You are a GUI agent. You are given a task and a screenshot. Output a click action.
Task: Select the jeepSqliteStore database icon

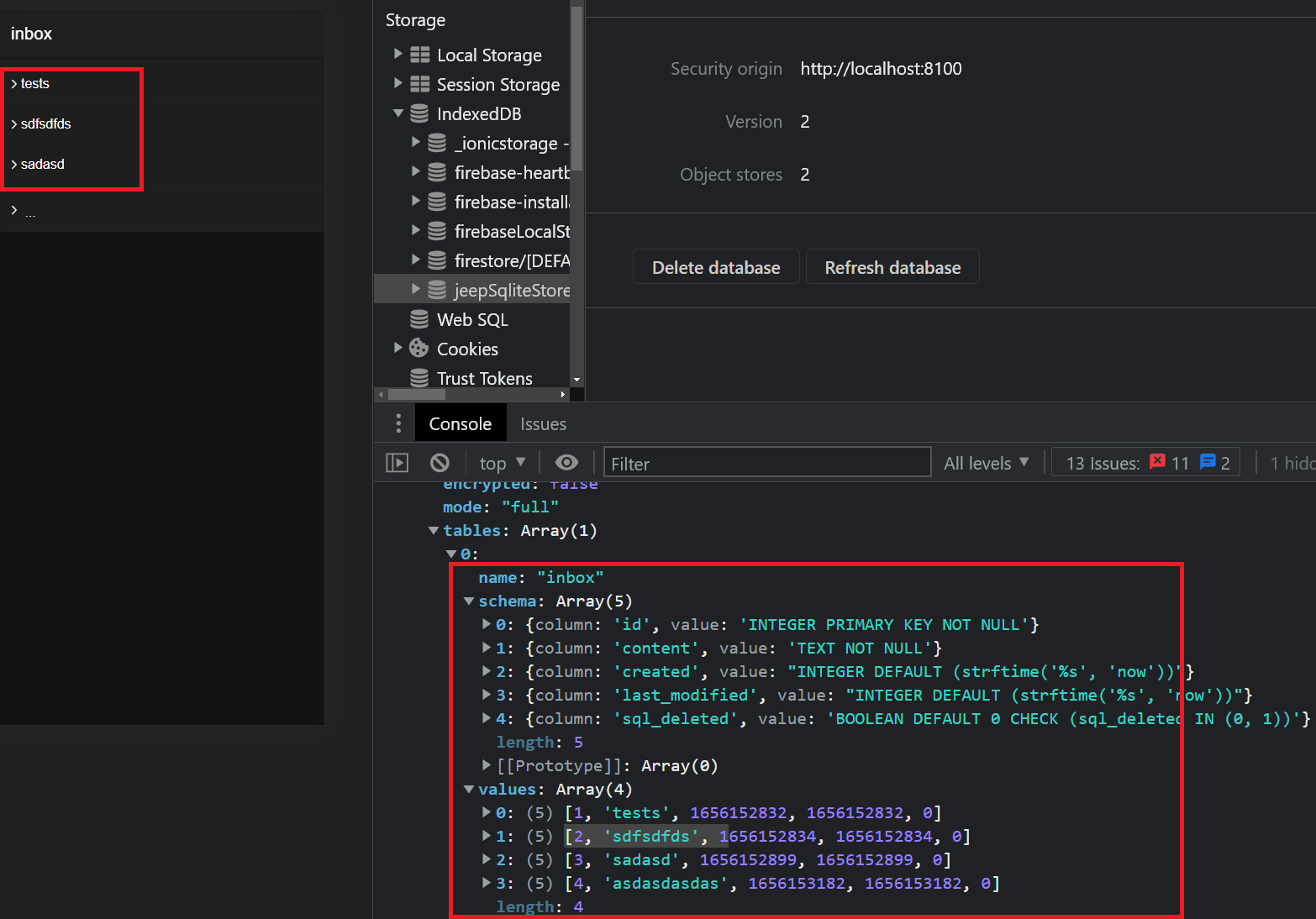436,289
